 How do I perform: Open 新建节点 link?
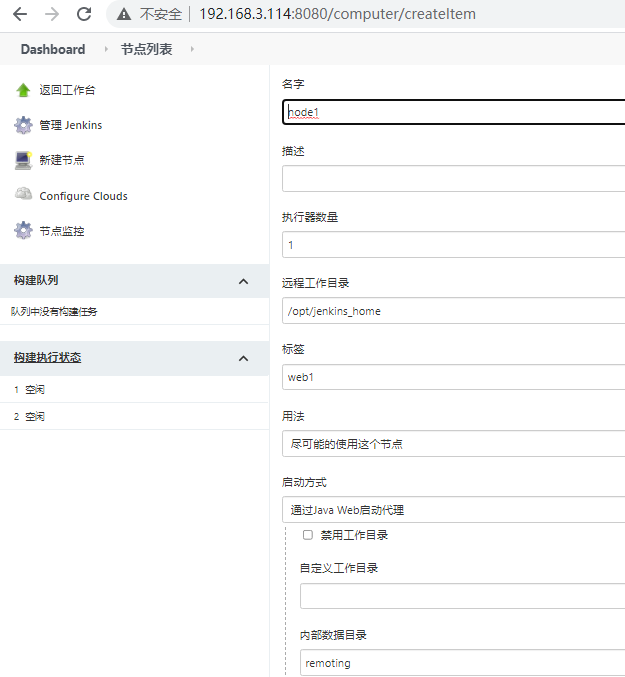[x=62, y=160]
